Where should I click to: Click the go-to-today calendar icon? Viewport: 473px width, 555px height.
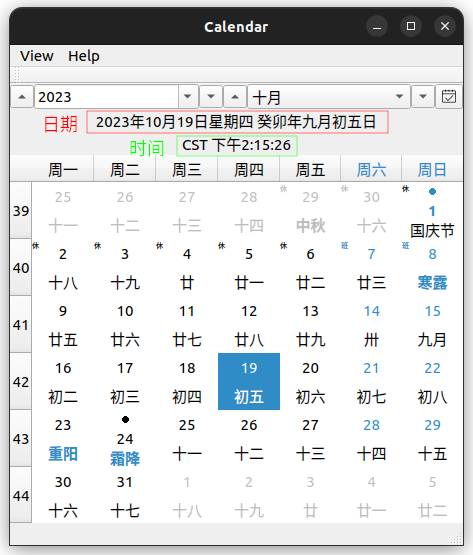449,97
